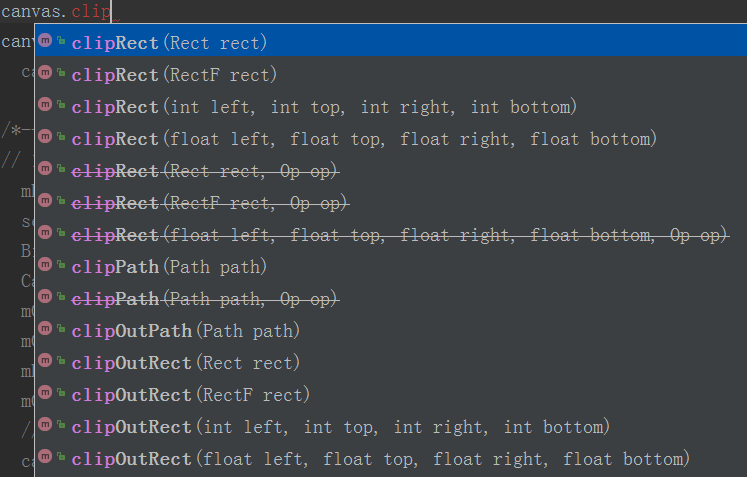Image resolution: width=747 pixels, height=477 pixels.
Task: Select deprecated clipRect(Rect rect, Op op)
Action: (391, 171)
